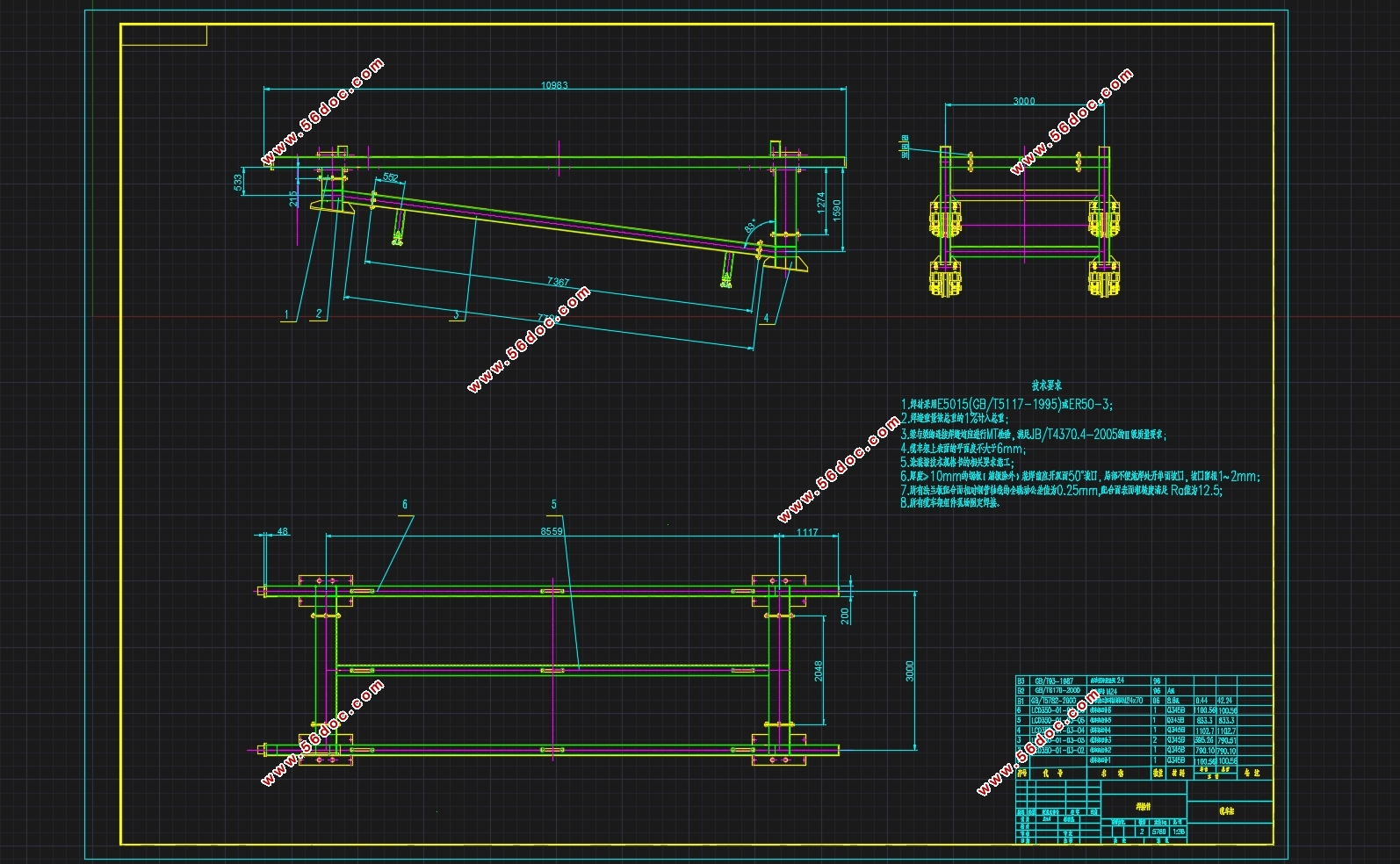Viewport: 1400px width, 864px height.
Task: Select the 5760 weight value in title block
Action: pyautogui.click(x=1158, y=831)
